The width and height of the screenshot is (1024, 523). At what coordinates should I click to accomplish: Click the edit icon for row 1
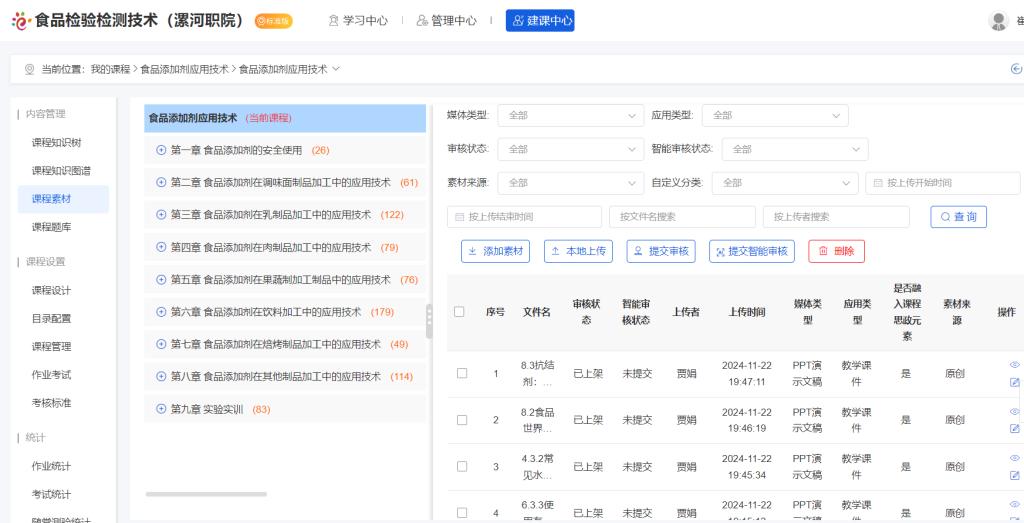click(1015, 382)
